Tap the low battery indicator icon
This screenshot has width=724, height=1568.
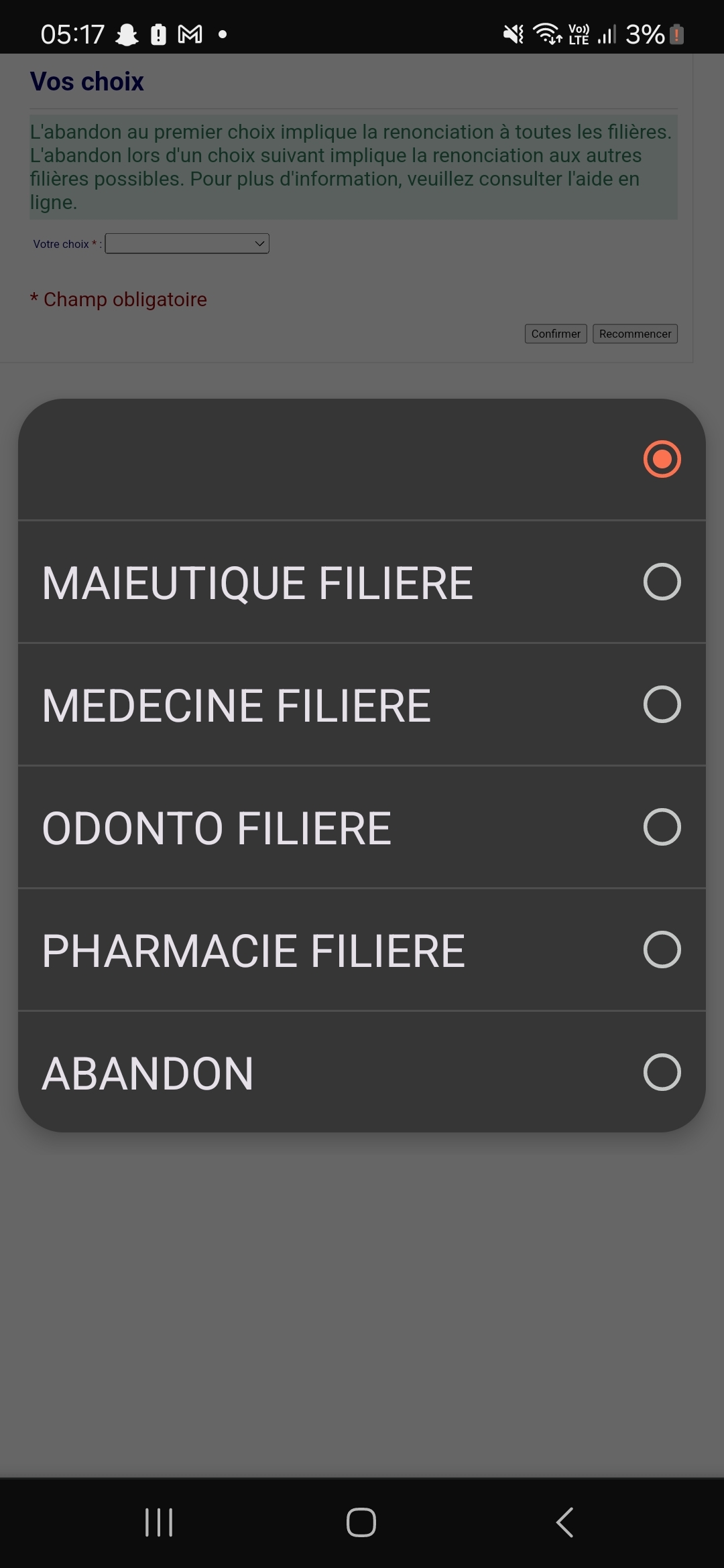pyautogui.click(x=677, y=34)
